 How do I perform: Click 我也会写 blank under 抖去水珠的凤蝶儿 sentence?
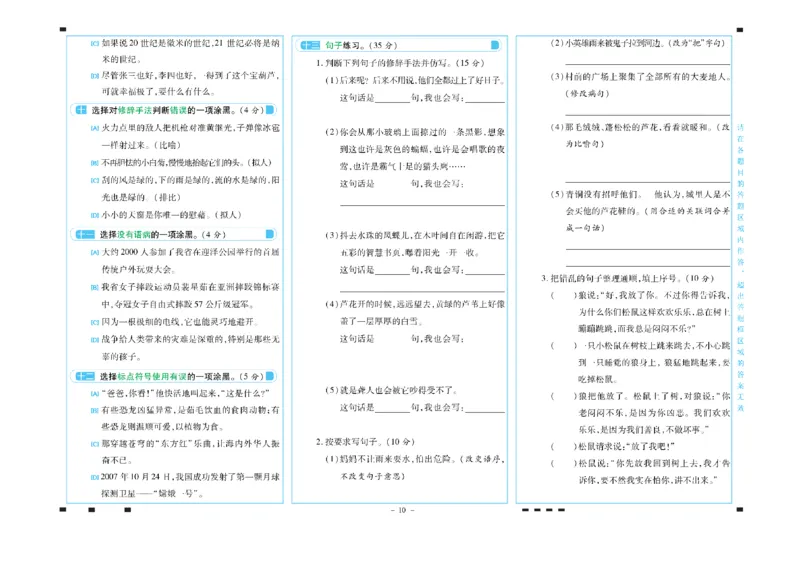485,270
